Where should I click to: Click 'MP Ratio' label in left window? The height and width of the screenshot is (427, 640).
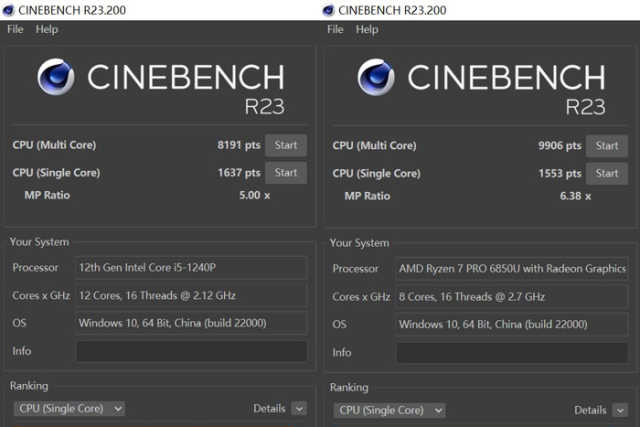[x=47, y=195]
